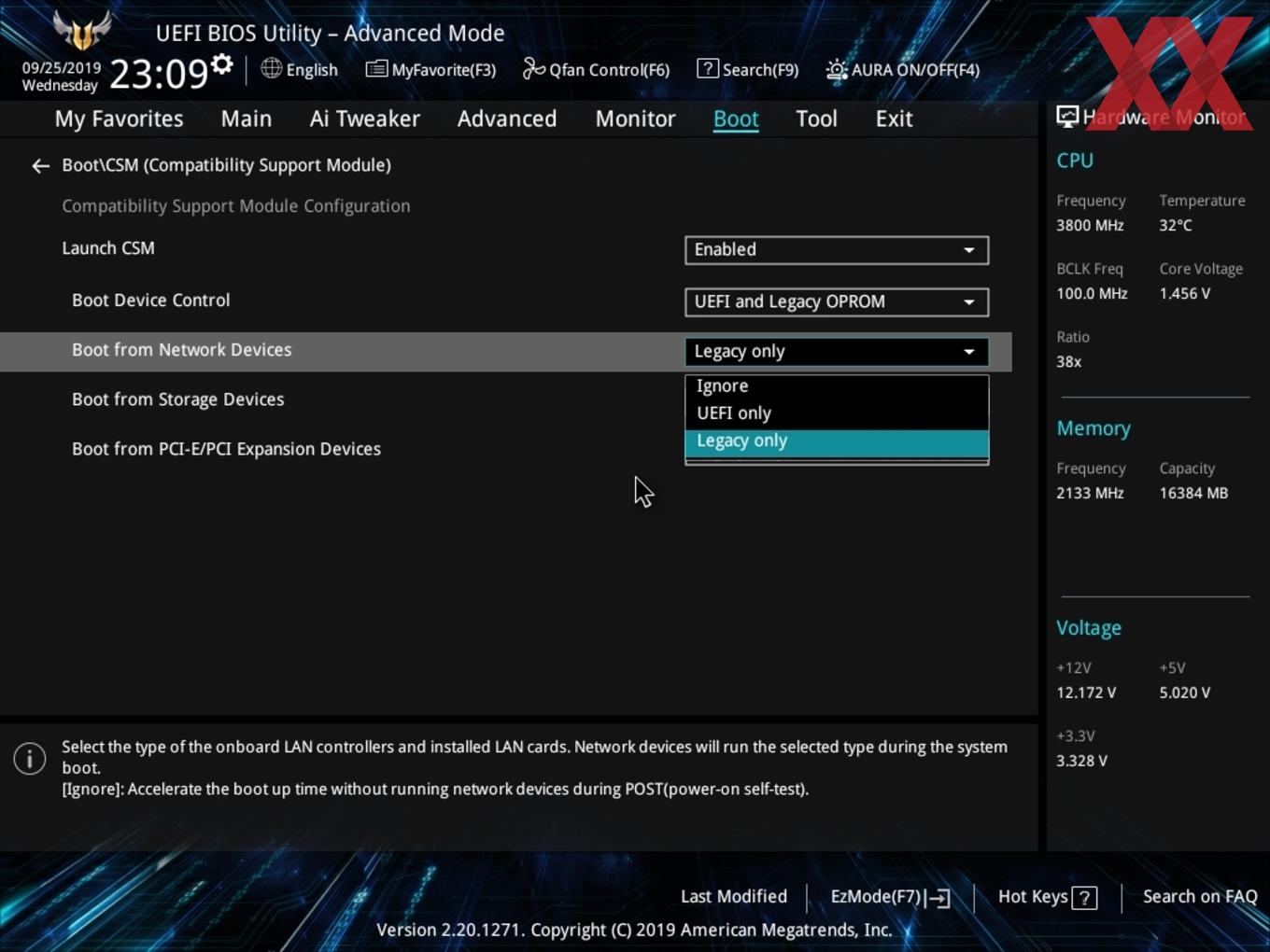Click the Hot Keys question-mark box

point(1084,898)
